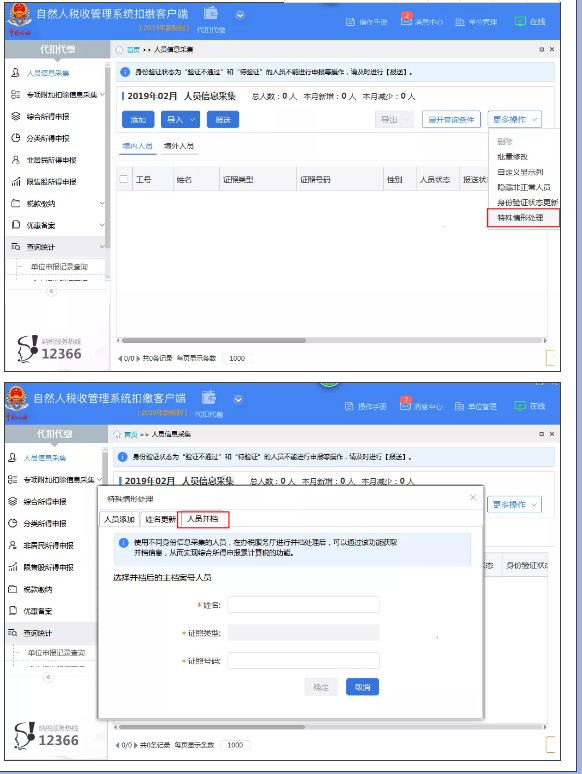
Task: Click home icon beside 首页 in upper breadcrumb
Action: point(119,50)
